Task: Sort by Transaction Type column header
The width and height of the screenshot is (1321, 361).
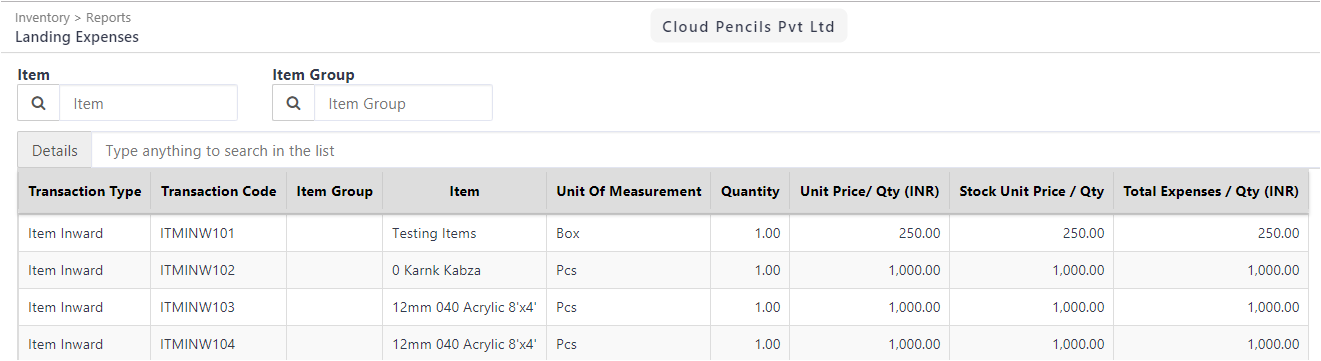Action: (85, 191)
